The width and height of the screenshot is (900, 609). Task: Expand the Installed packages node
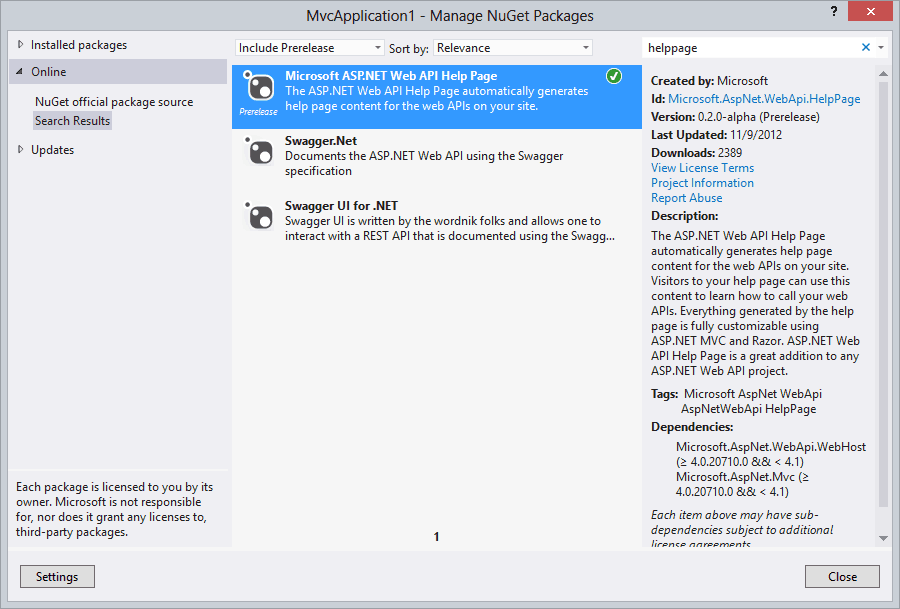(21, 45)
